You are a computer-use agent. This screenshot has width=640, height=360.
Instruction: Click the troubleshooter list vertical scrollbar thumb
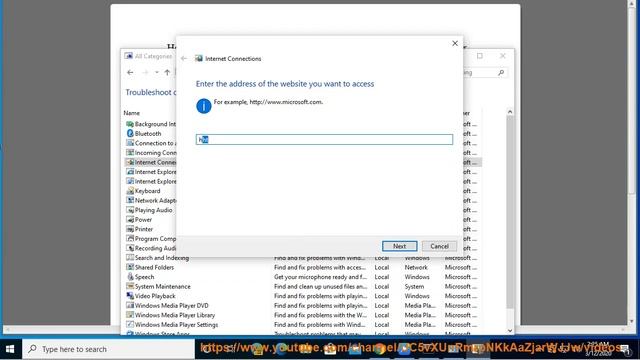[510, 212]
